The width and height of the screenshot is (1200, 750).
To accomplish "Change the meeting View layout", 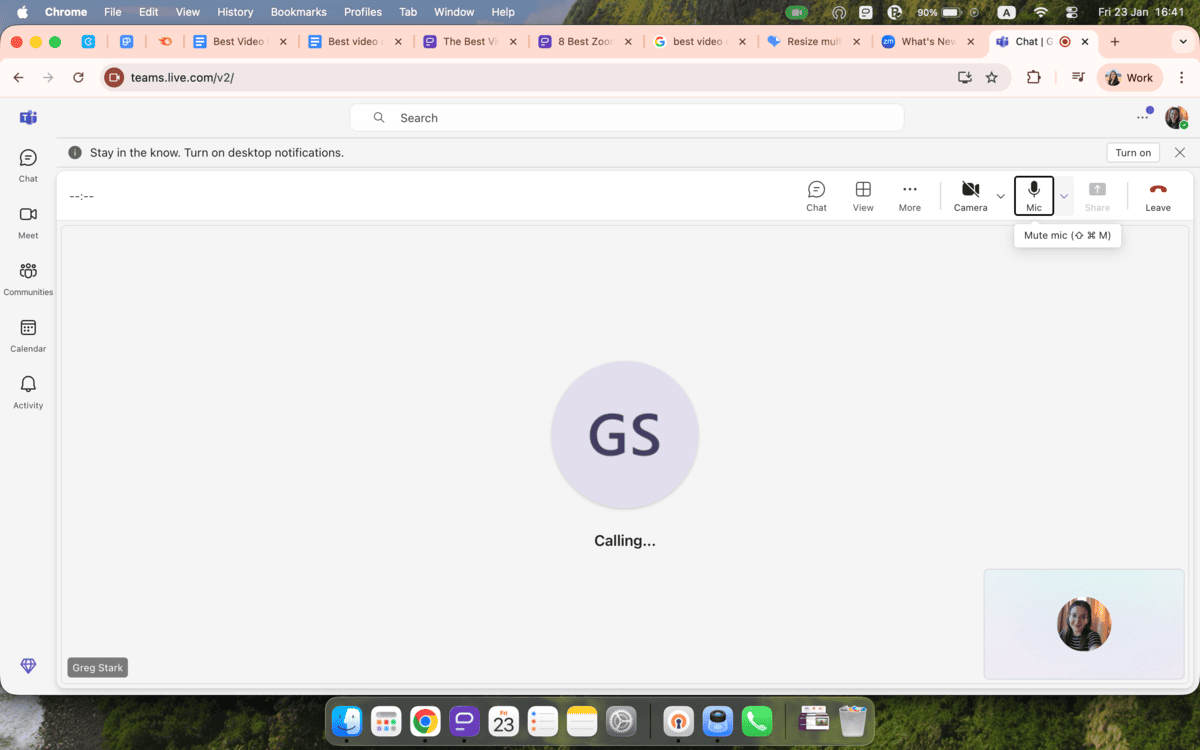I will (862, 195).
